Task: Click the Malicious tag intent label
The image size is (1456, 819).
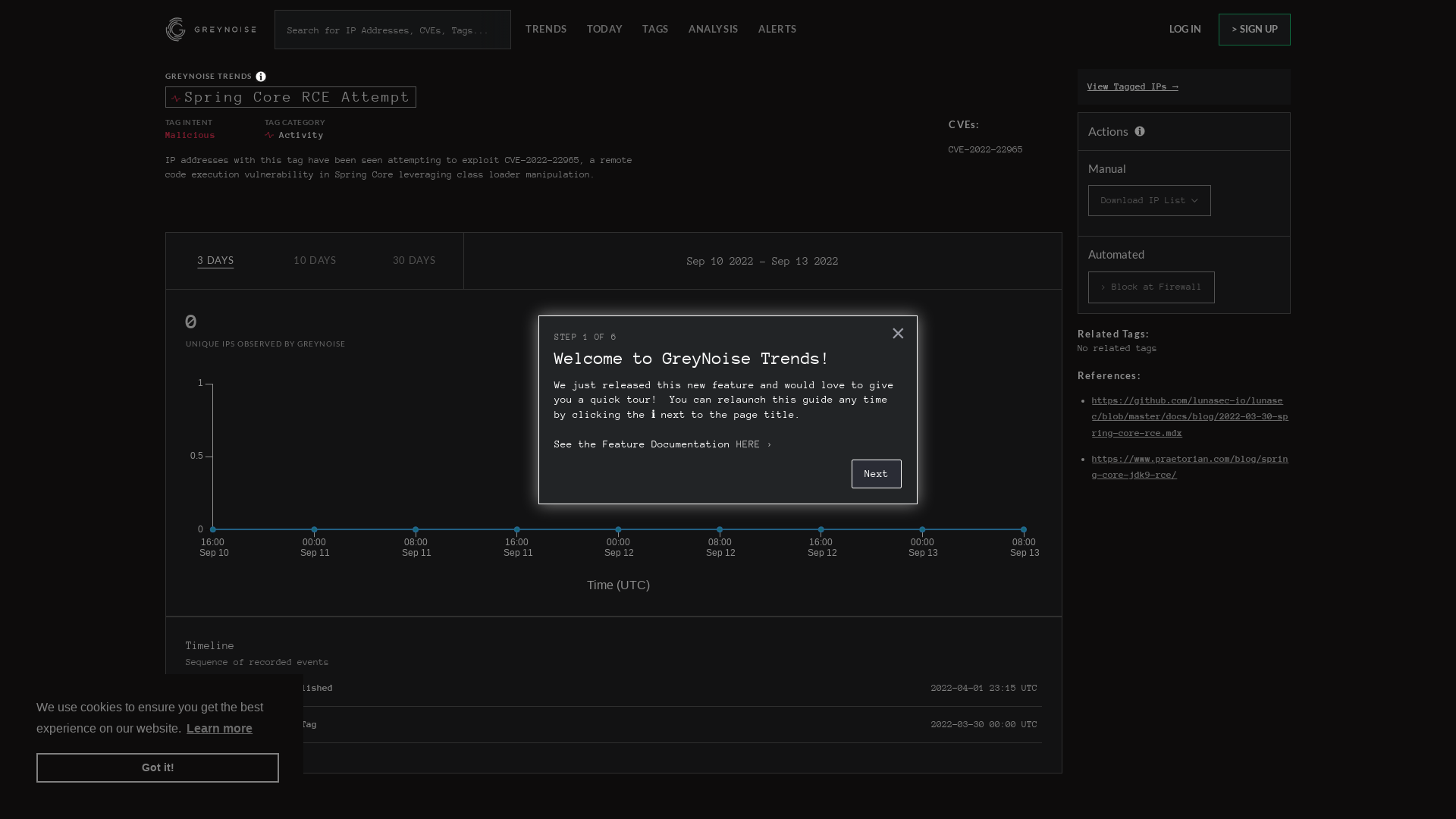Action: tap(190, 136)
